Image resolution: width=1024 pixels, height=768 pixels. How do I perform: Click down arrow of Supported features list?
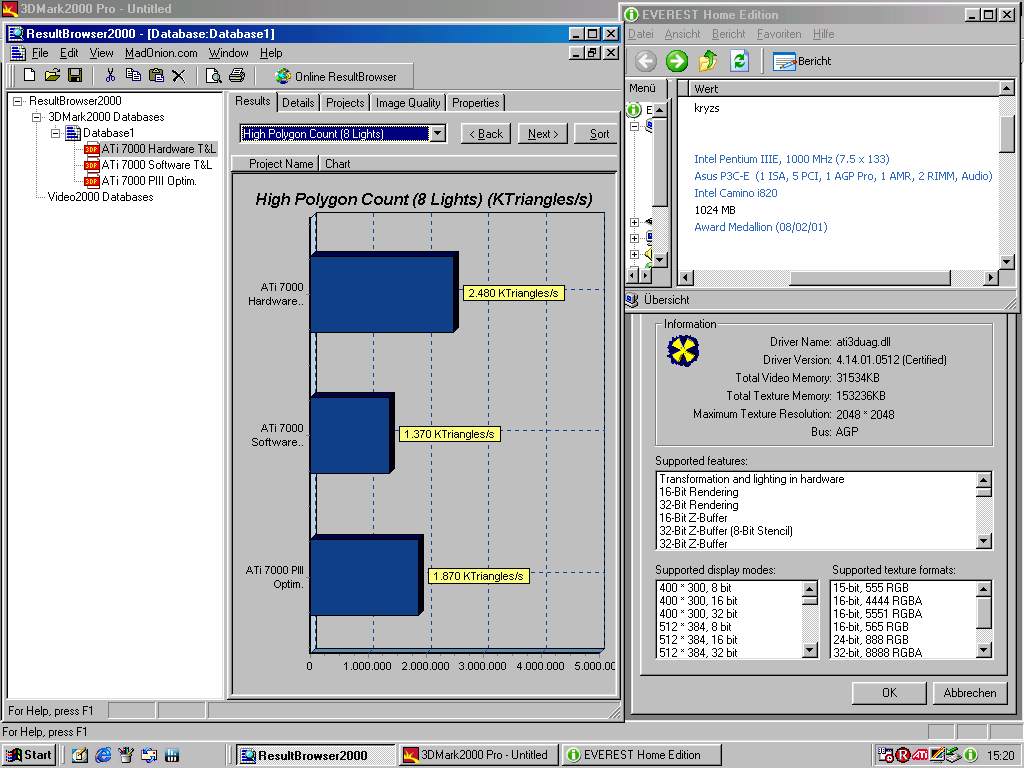pyautogui.click(x=984, y=541)
